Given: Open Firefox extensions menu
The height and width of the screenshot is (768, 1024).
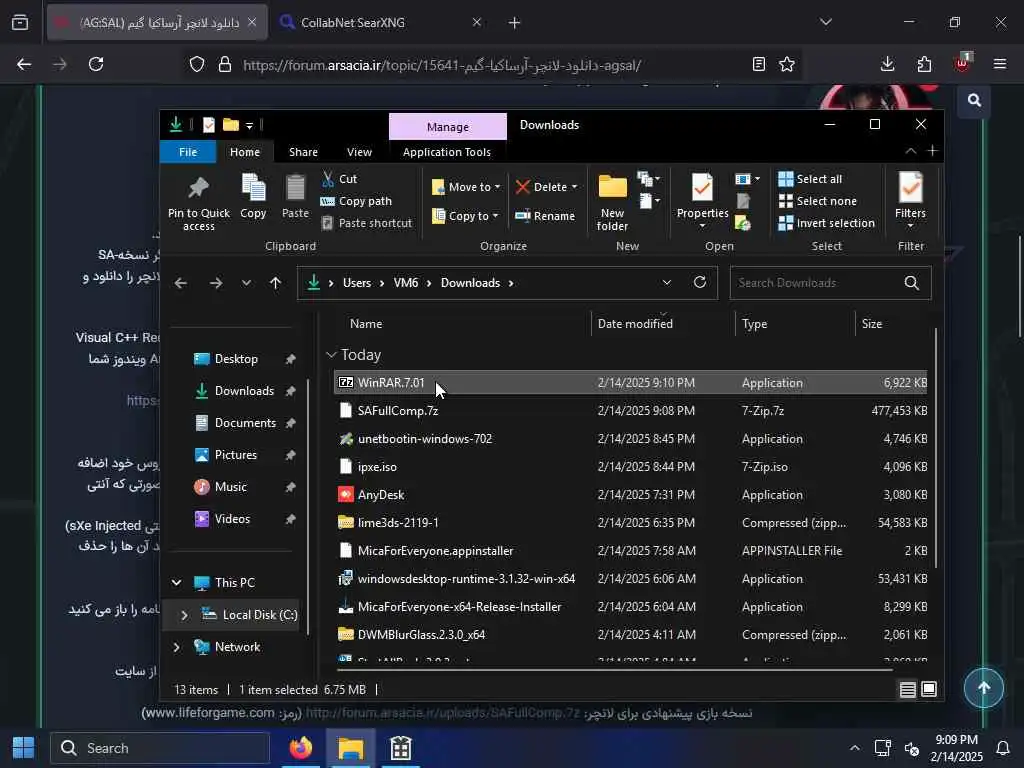Looking at the screenshot, I should coord(924,64).
